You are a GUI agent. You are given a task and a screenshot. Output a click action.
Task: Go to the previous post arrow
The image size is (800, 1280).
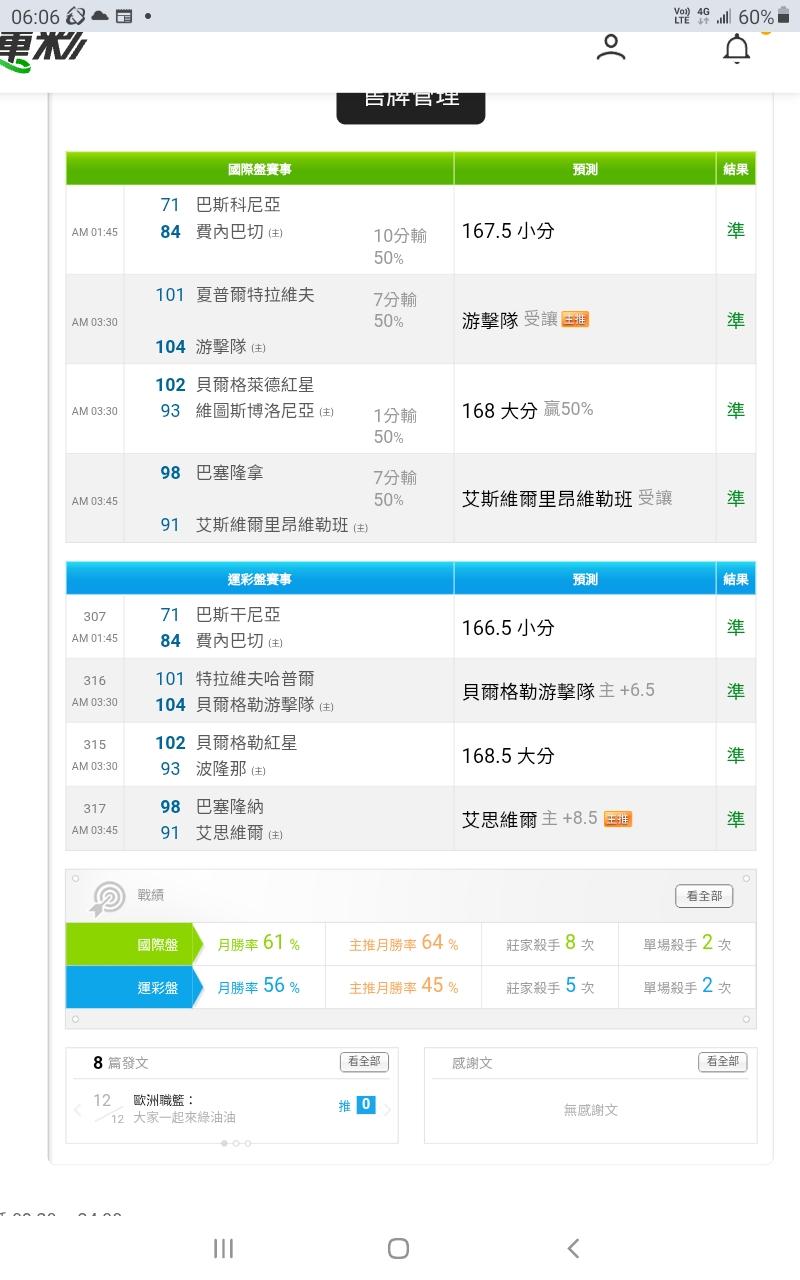[78, 1109]
